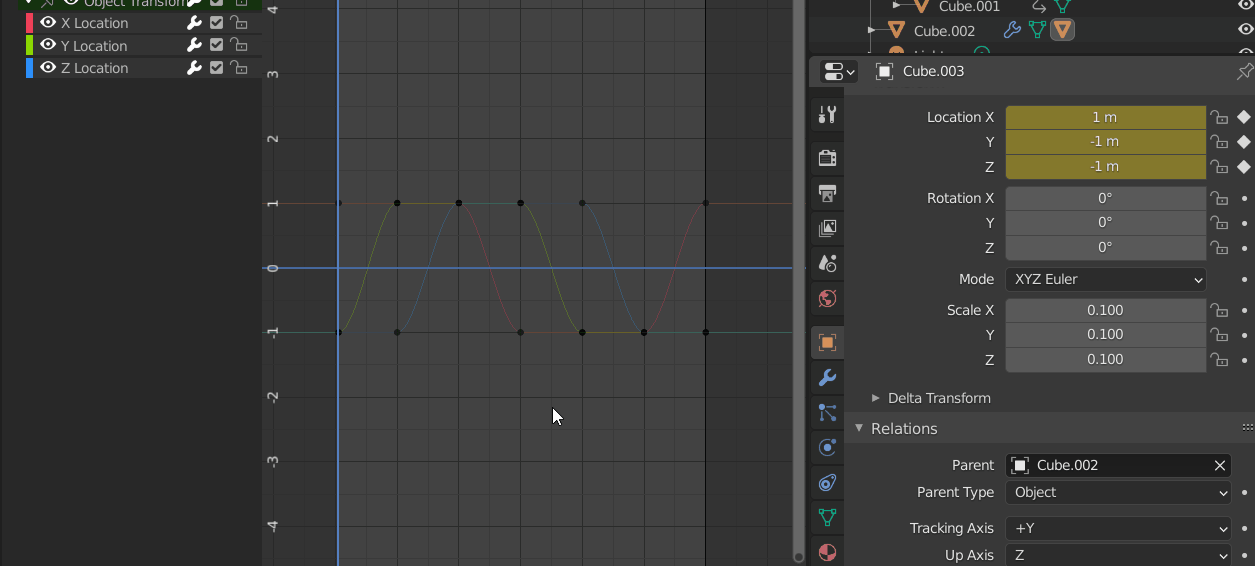
Task: Click the Location Z keyframe diamond
Action: [1244, 167]
